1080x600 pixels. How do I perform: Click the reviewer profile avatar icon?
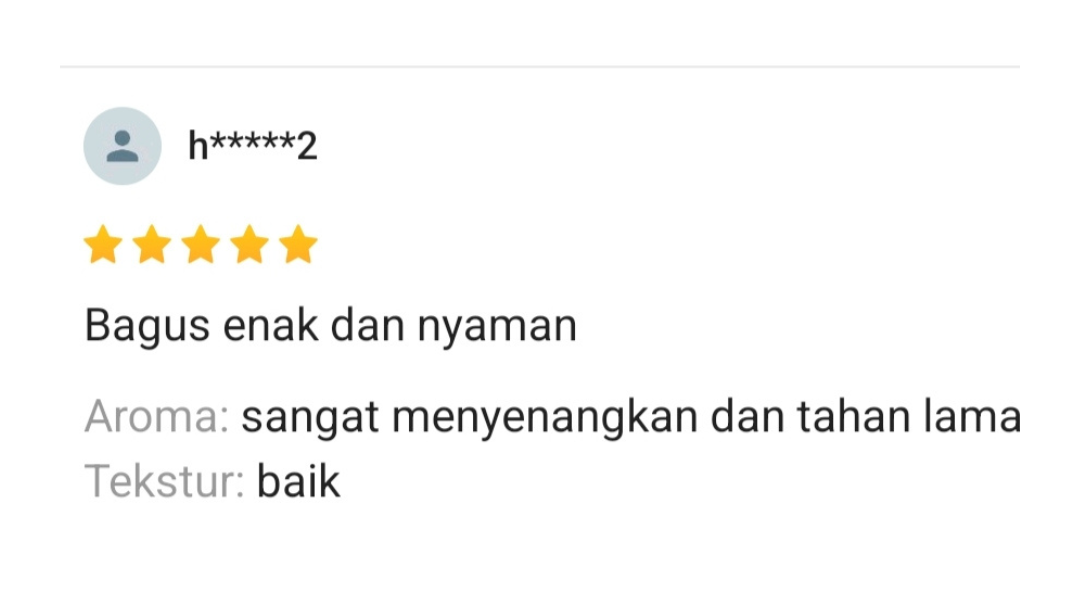123,146
